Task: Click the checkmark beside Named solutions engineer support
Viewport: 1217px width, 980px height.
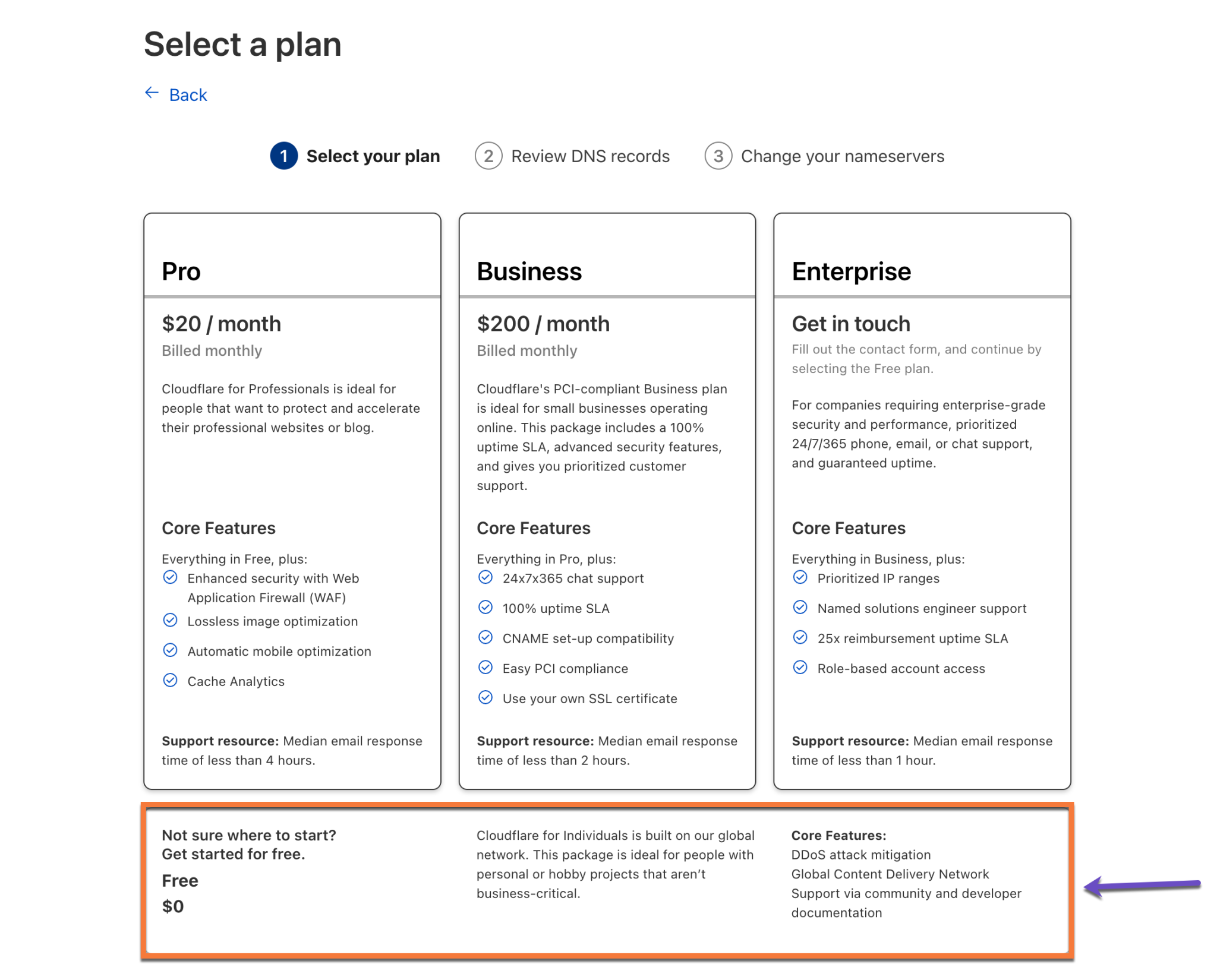Action: (800, 608)
